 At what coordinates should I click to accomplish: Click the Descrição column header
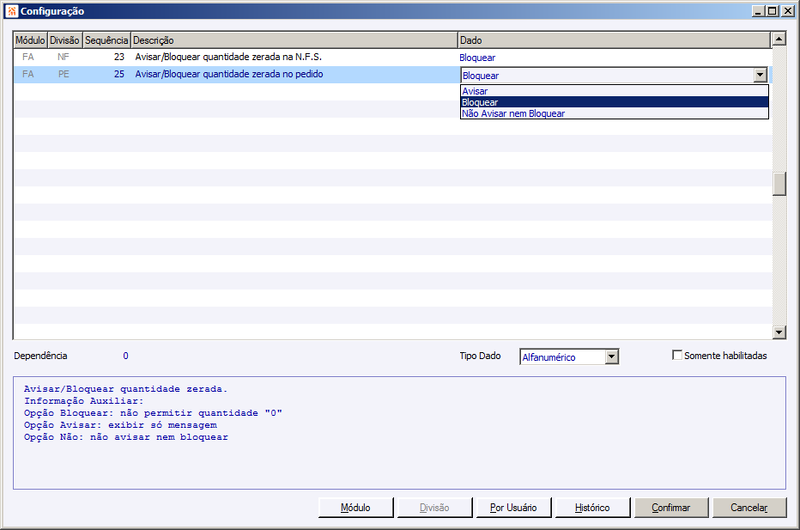(294, 40)
